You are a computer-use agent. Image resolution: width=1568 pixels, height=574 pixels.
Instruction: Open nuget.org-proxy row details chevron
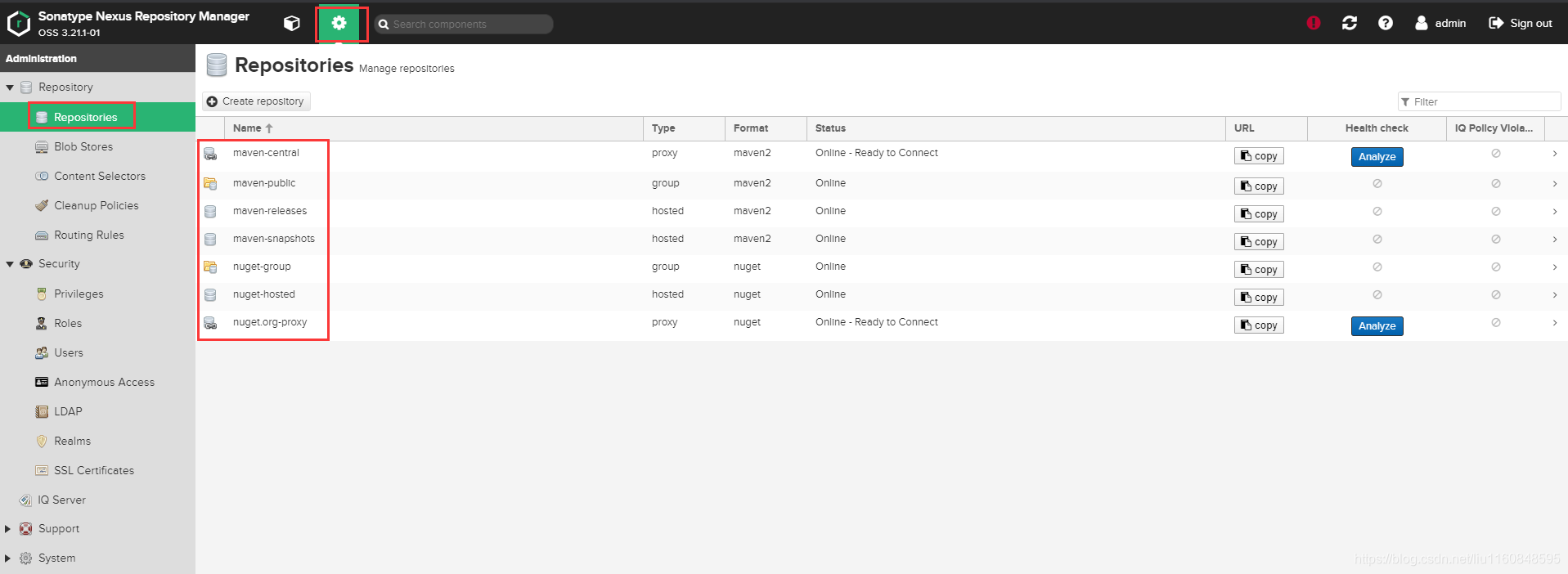point(1555,323)
